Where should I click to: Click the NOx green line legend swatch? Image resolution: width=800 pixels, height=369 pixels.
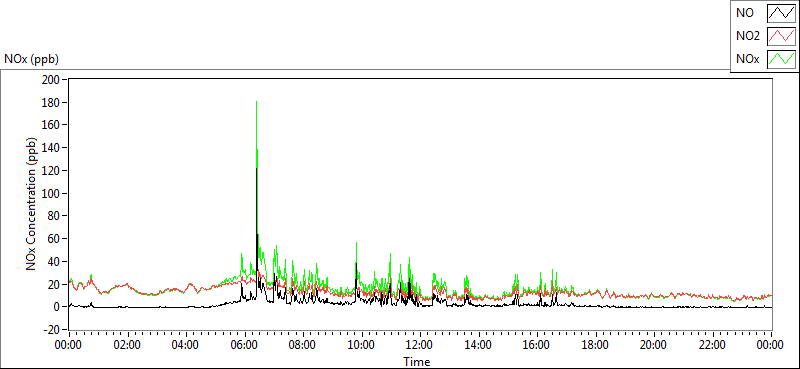782,59
